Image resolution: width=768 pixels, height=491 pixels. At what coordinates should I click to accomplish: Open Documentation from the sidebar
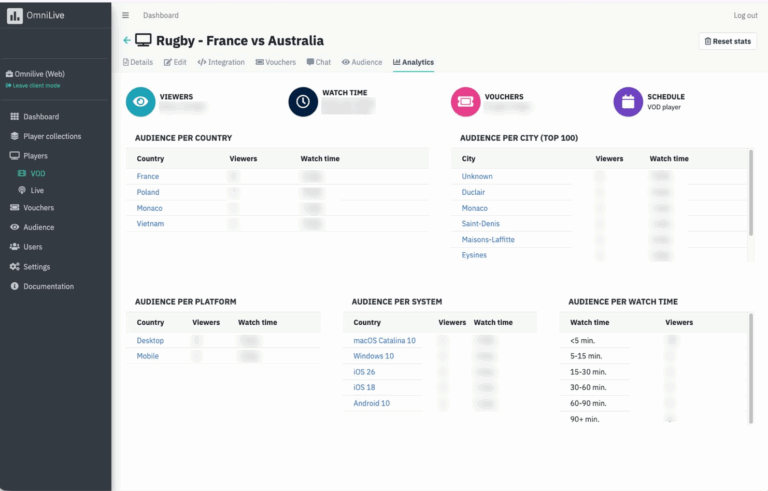(x=42, y=286)
